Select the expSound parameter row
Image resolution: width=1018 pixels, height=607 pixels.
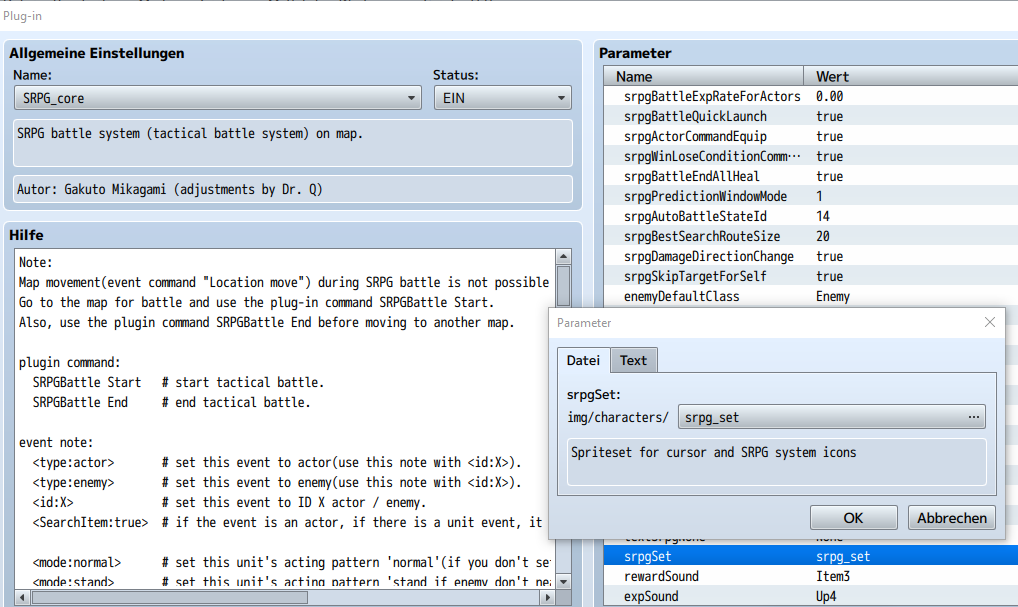click(x=811, y=597)
